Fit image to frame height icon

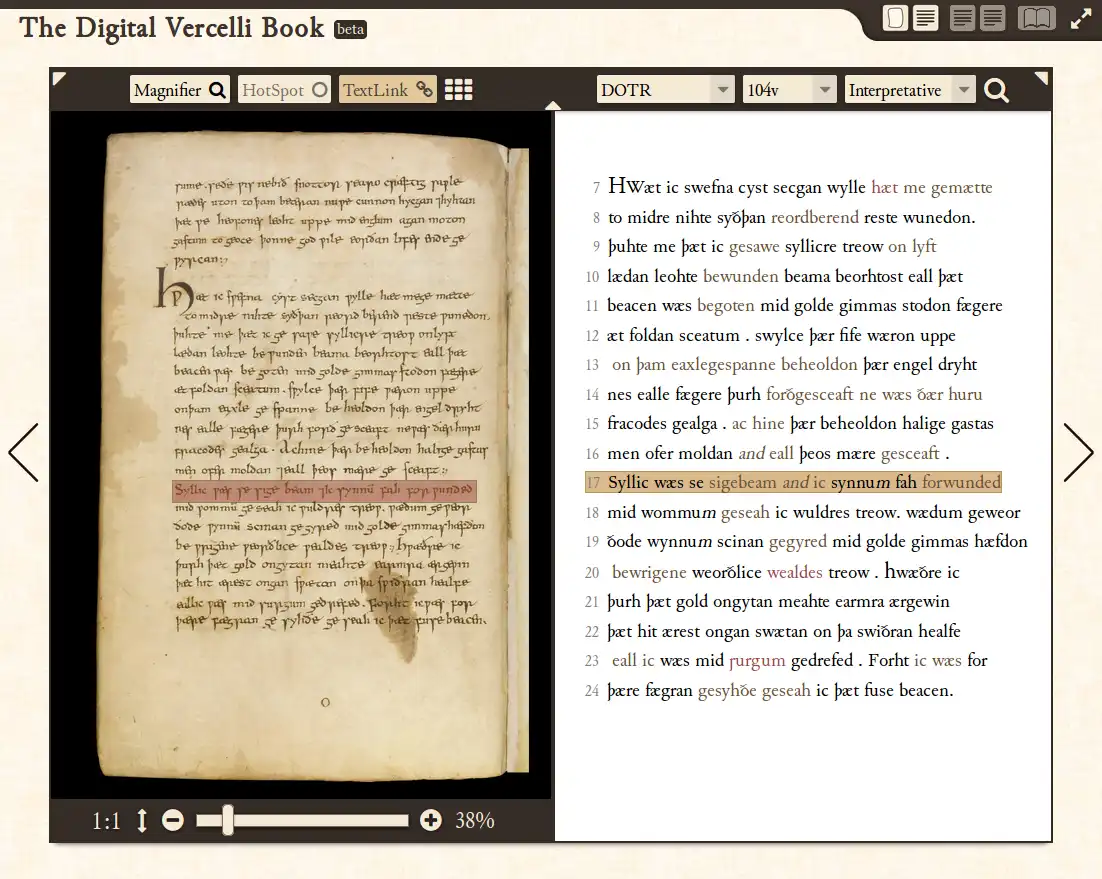pyautogui.click(x=142, y=820)
